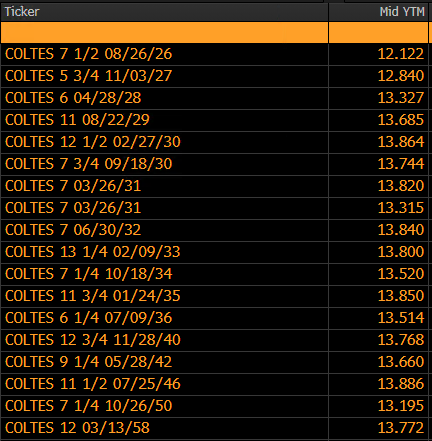The height and width of the screenshot is (441, 432).
Task: Click the 13.195 Mid YTM value
Action: click(x=401, y=406)
